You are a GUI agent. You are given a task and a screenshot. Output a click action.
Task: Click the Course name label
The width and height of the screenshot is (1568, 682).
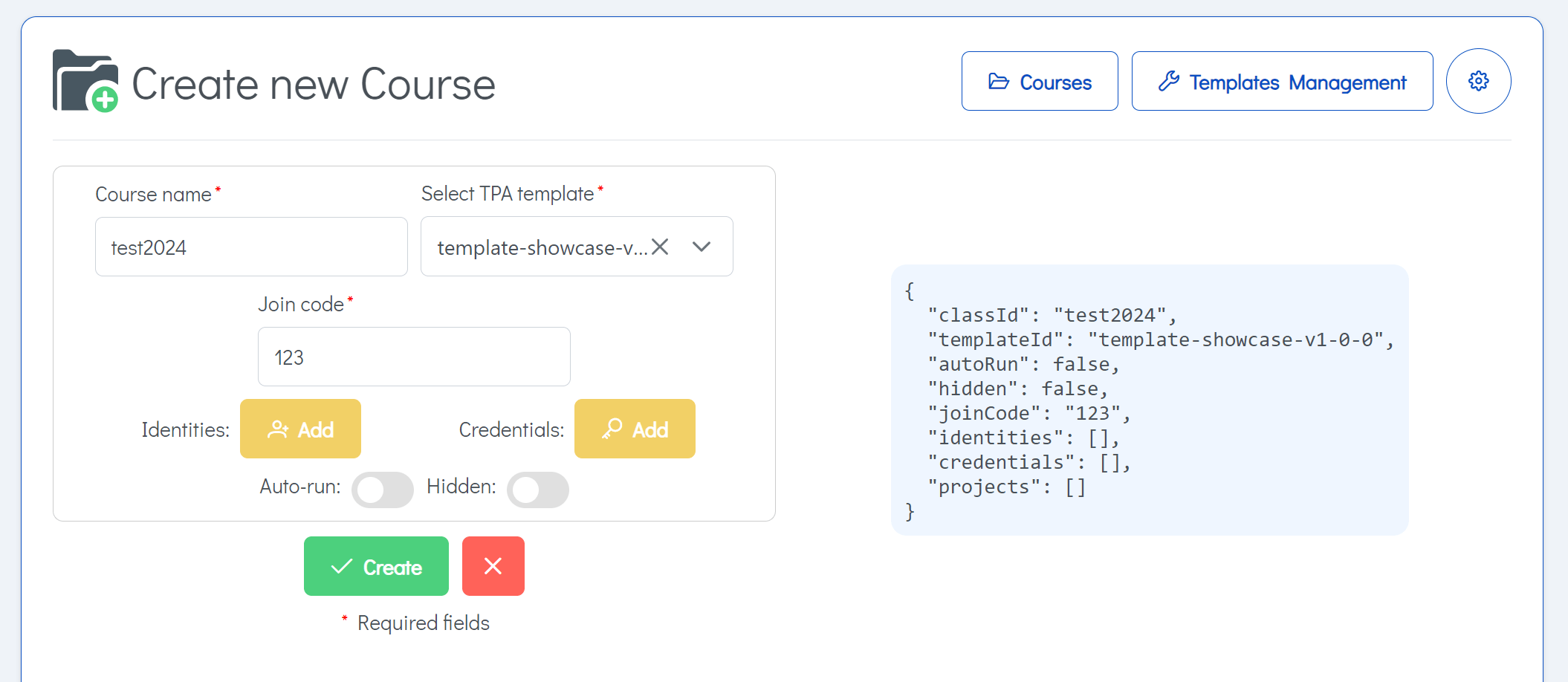click(x=154, y=194)
